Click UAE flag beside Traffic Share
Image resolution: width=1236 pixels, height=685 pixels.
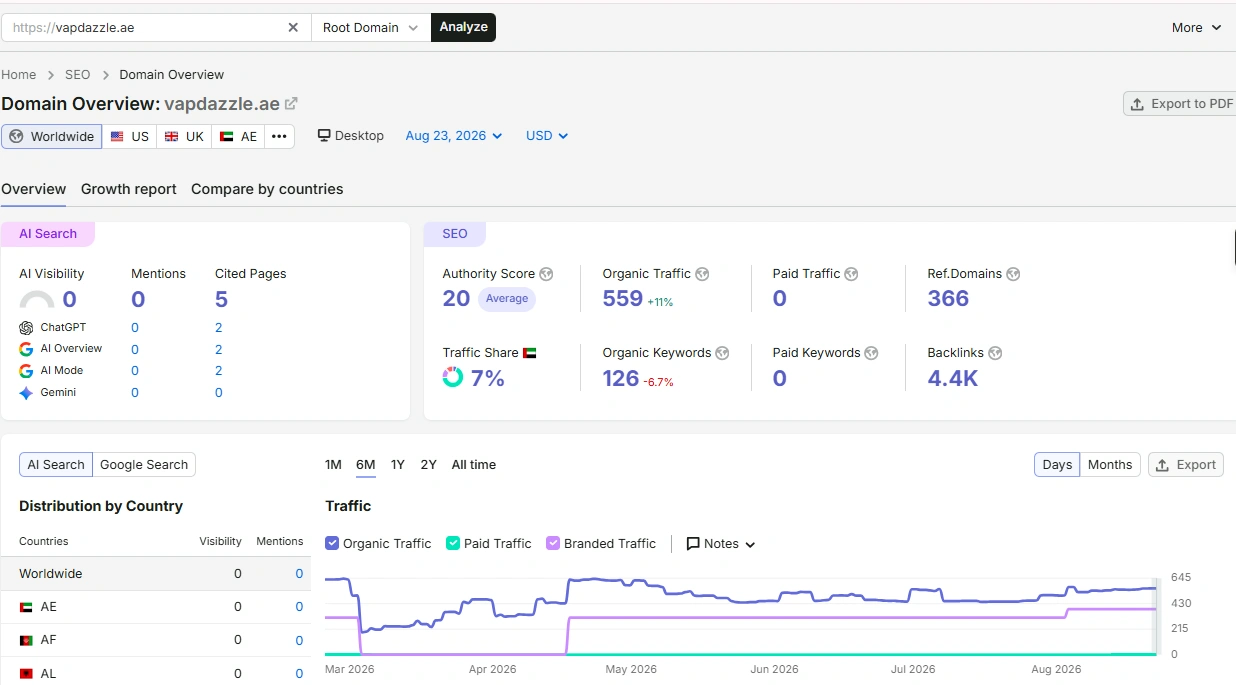coord(530,353)
